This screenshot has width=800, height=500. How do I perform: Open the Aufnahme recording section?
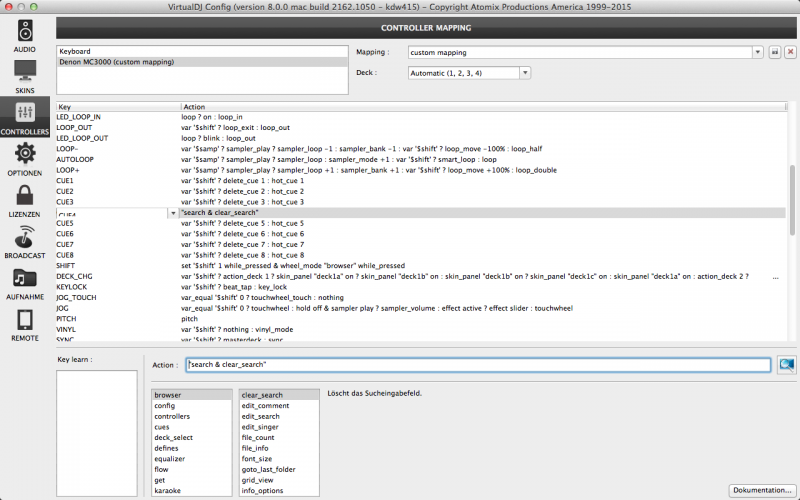click(x=25, y=284)
